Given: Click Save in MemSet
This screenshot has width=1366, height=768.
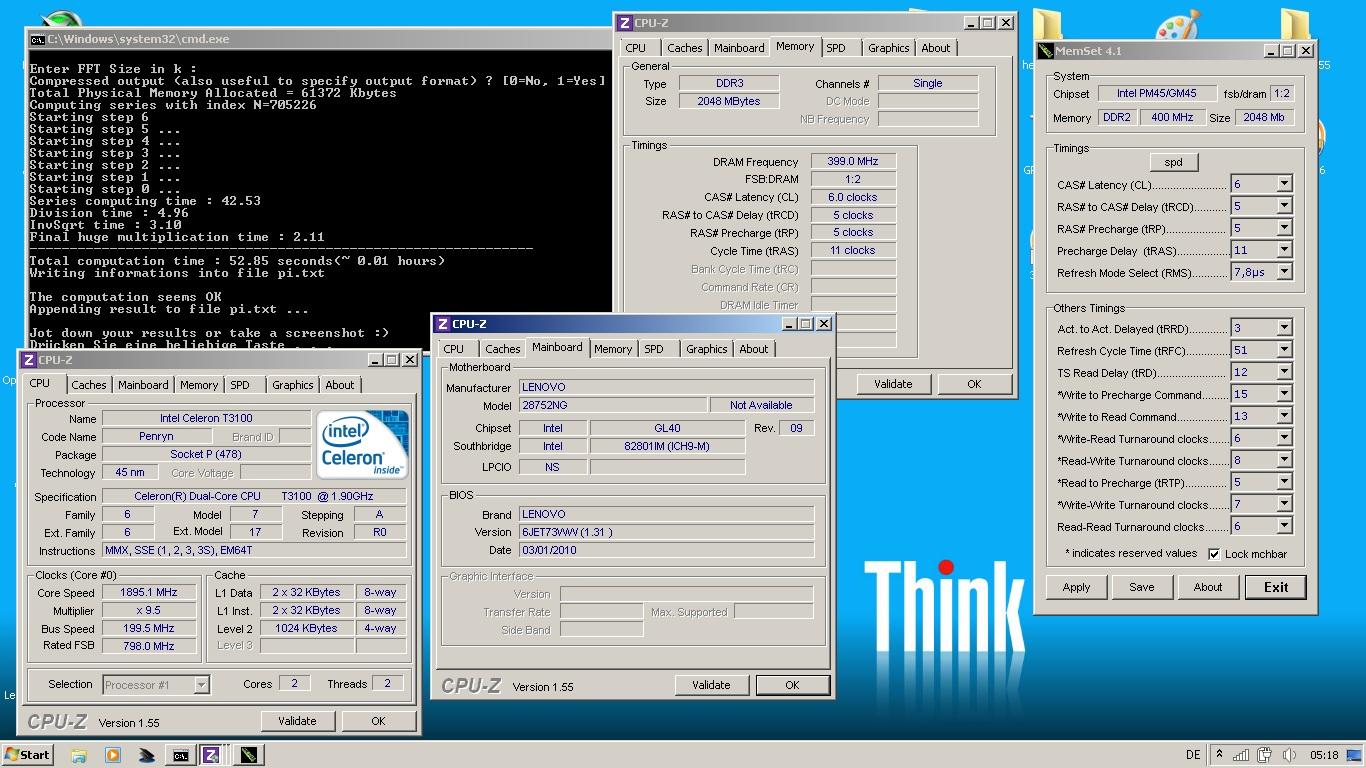Looking at the screenshot, I should [1142, 587].
